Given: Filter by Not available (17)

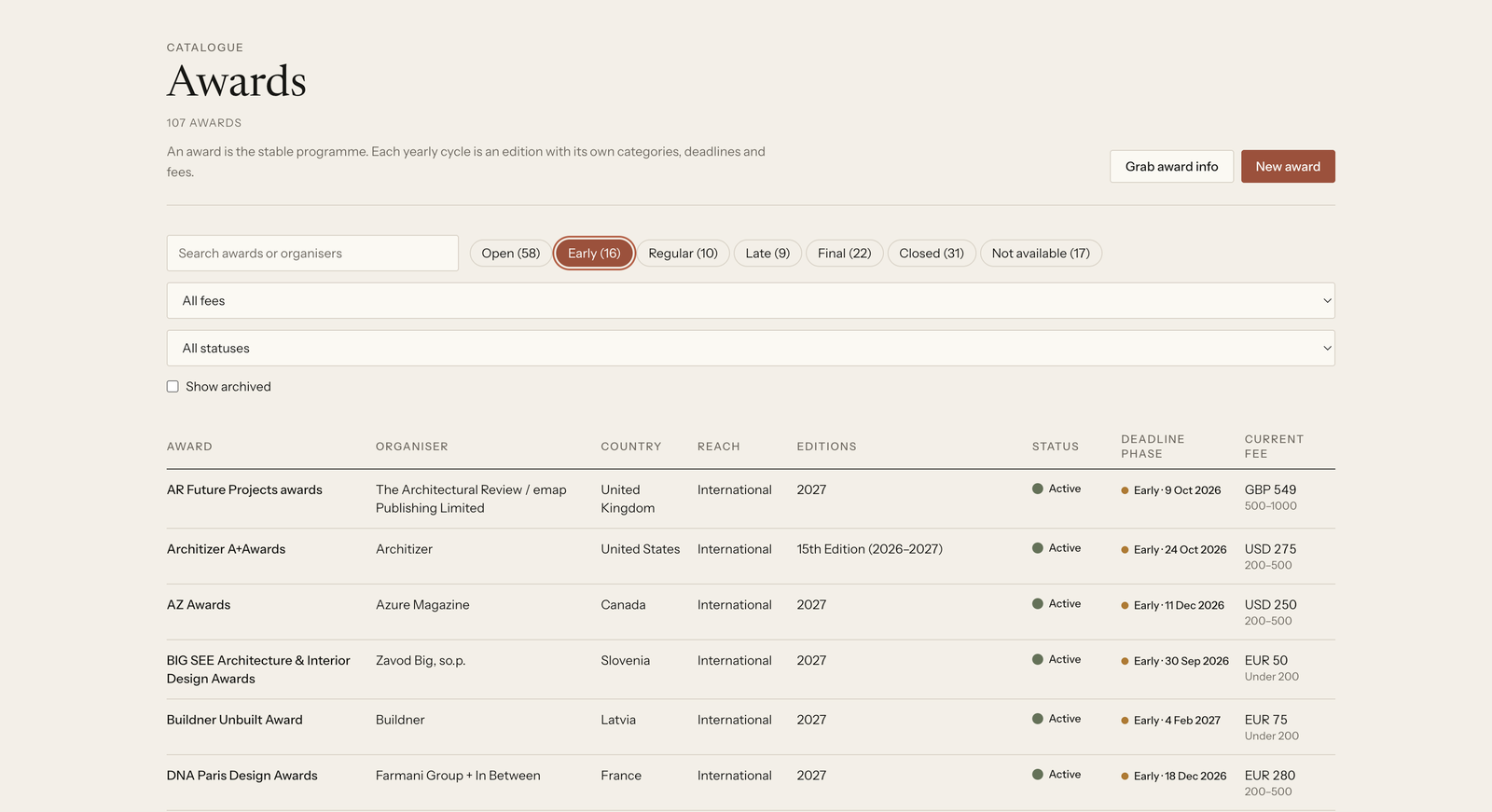Looking at the screenshot, I should click(x=1041, y=253).
